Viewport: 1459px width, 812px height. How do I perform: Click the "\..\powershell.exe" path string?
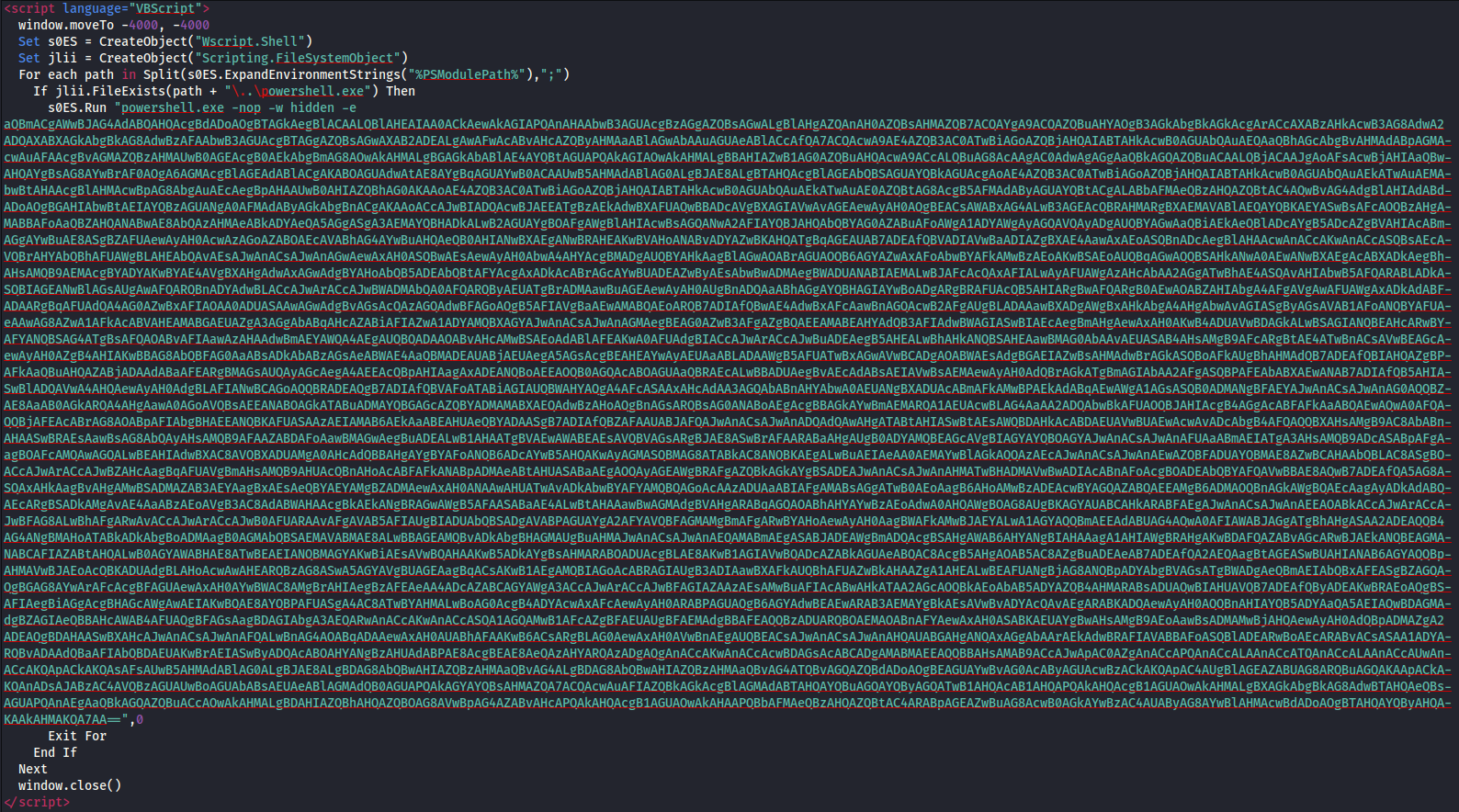click(297, 92)
